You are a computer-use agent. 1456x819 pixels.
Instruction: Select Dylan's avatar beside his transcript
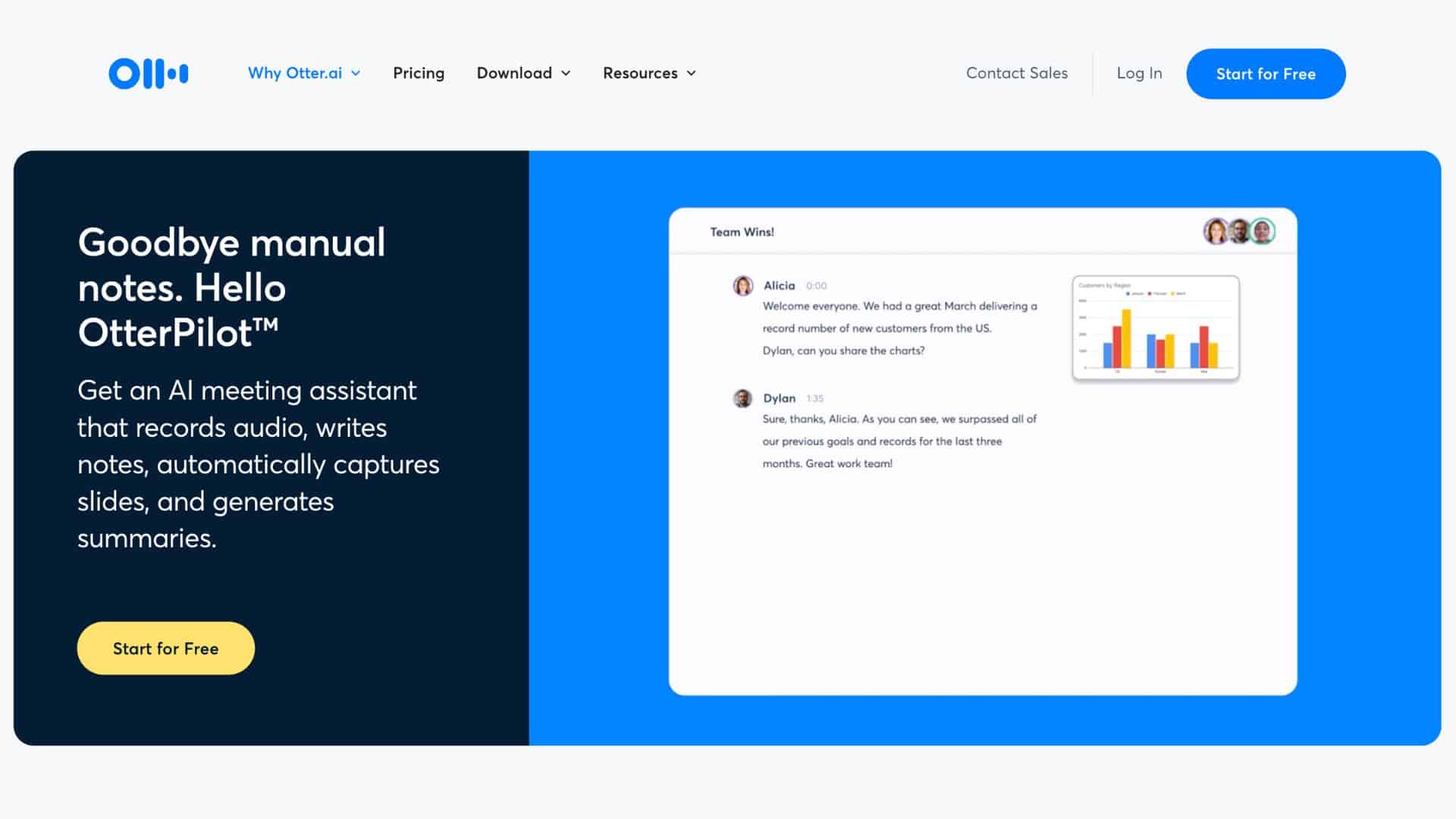[x=743, y=398]
